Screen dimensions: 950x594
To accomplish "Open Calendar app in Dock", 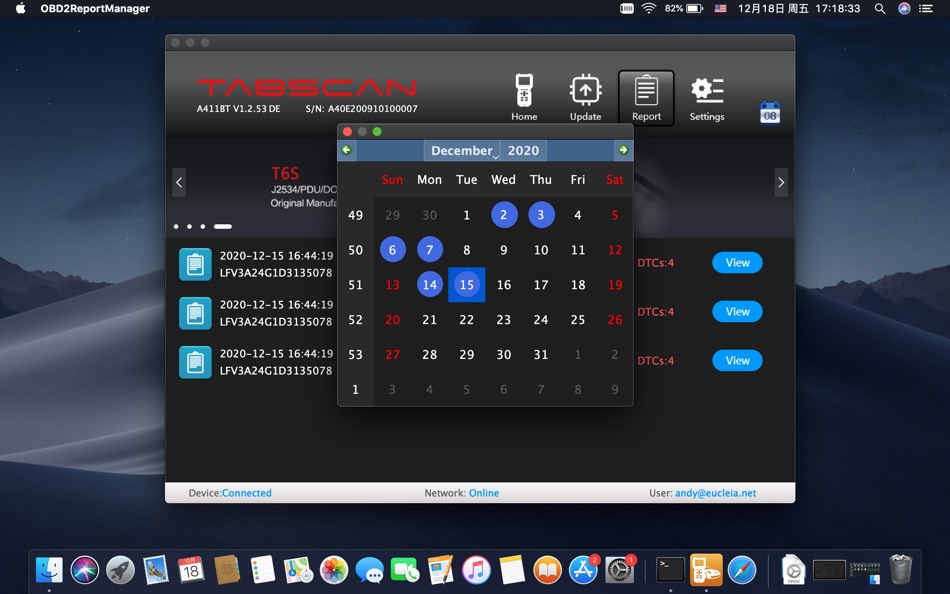I will 191,570.
